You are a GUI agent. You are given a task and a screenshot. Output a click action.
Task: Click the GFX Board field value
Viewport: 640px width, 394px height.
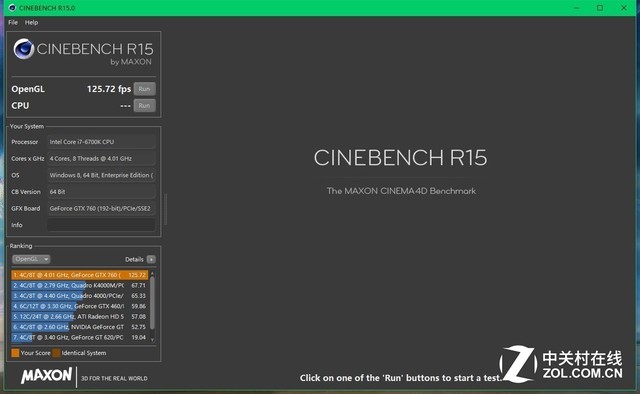pyautogui.click(x=101, y=209)
